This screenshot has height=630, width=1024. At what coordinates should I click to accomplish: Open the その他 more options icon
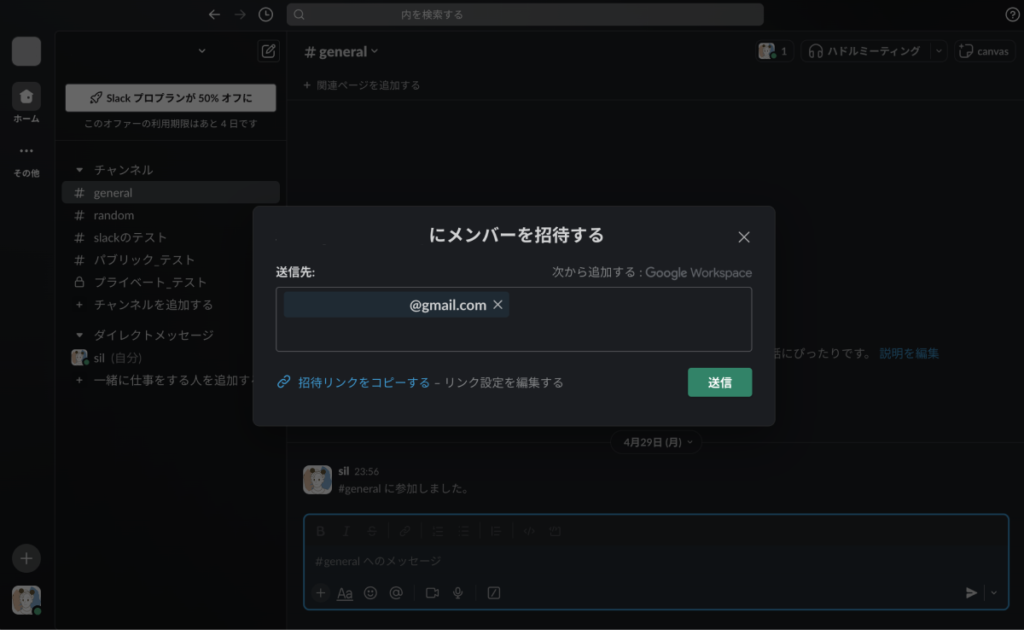26,152
